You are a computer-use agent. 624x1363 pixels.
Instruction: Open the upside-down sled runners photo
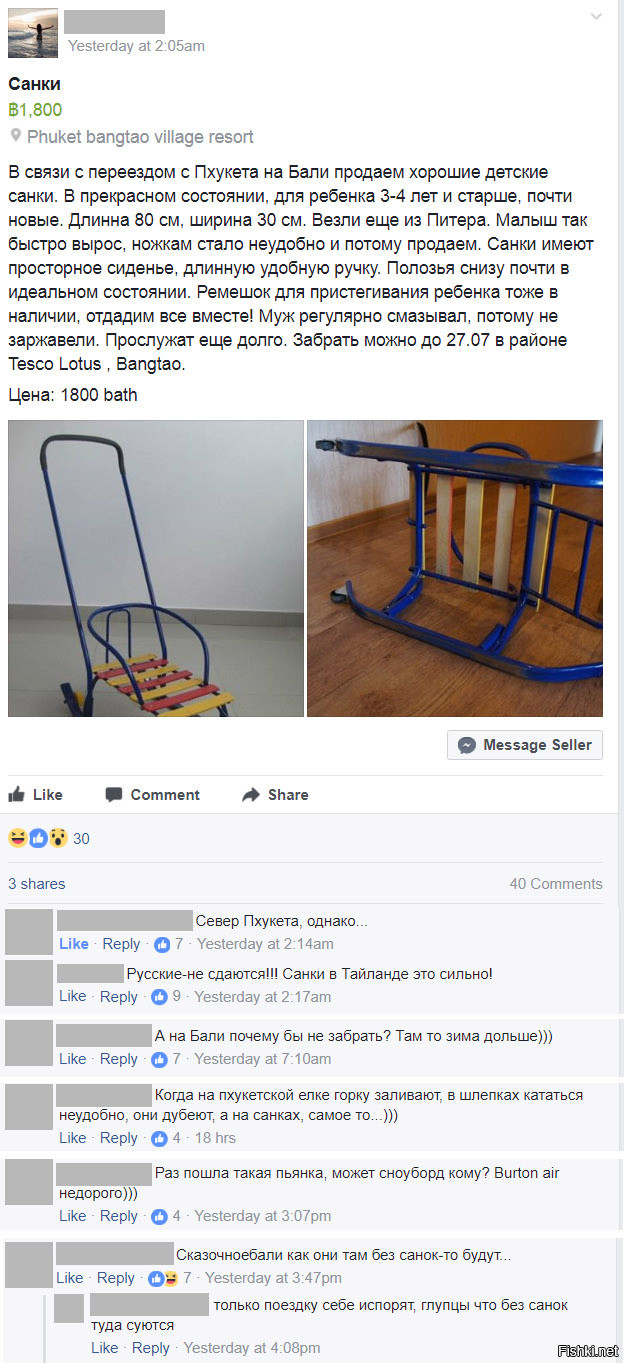(455, 568)
